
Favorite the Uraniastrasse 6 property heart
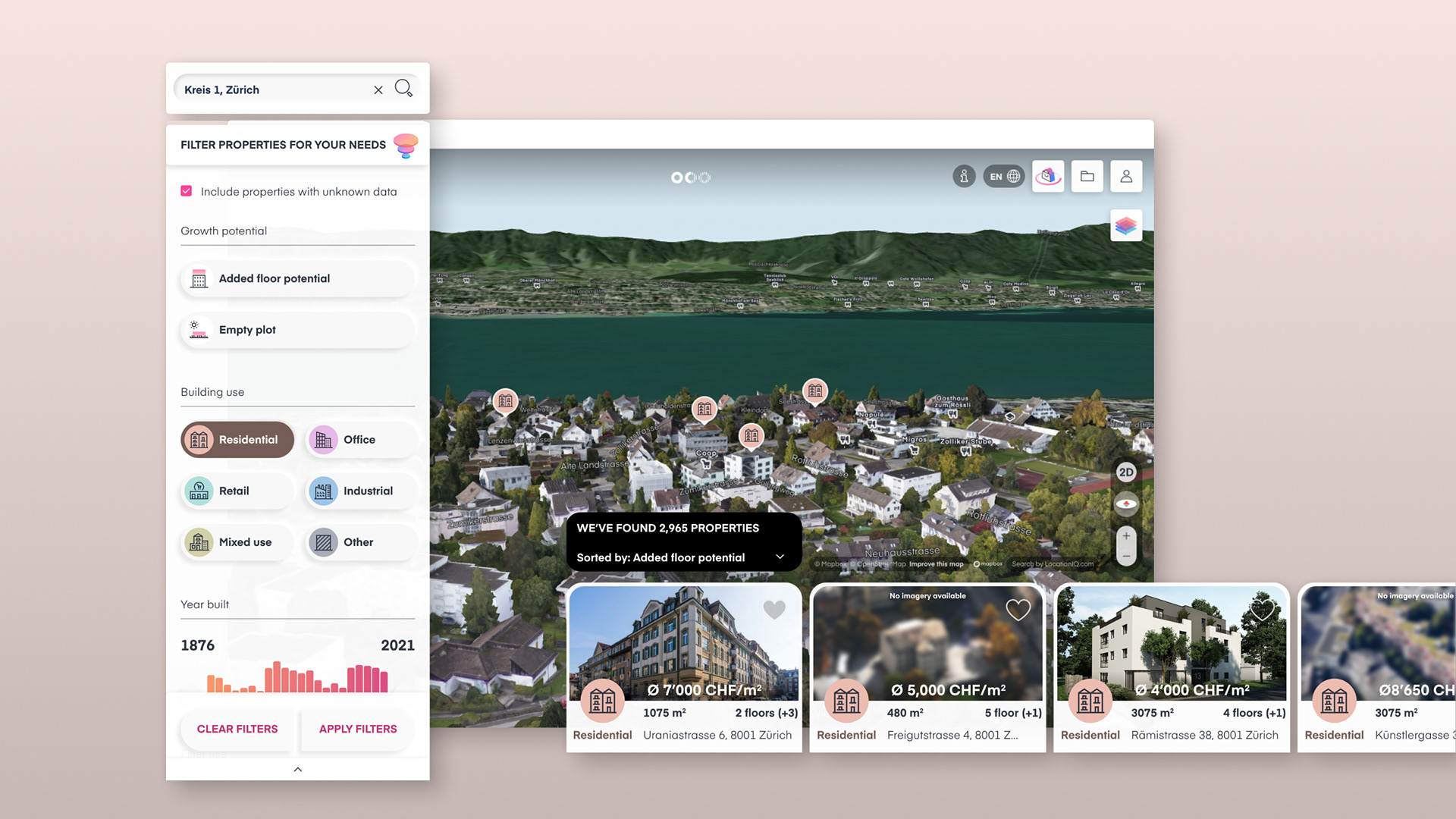tap(774, 609)
